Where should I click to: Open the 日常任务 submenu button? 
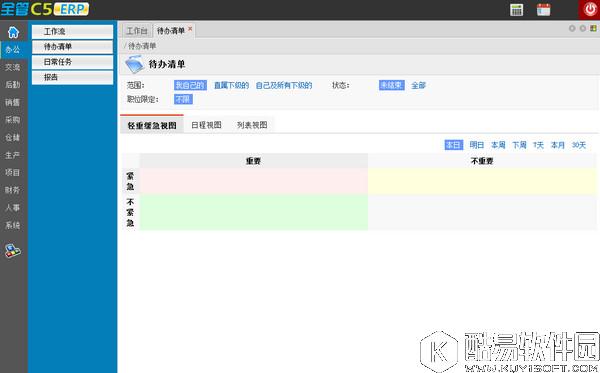(72, 62)
